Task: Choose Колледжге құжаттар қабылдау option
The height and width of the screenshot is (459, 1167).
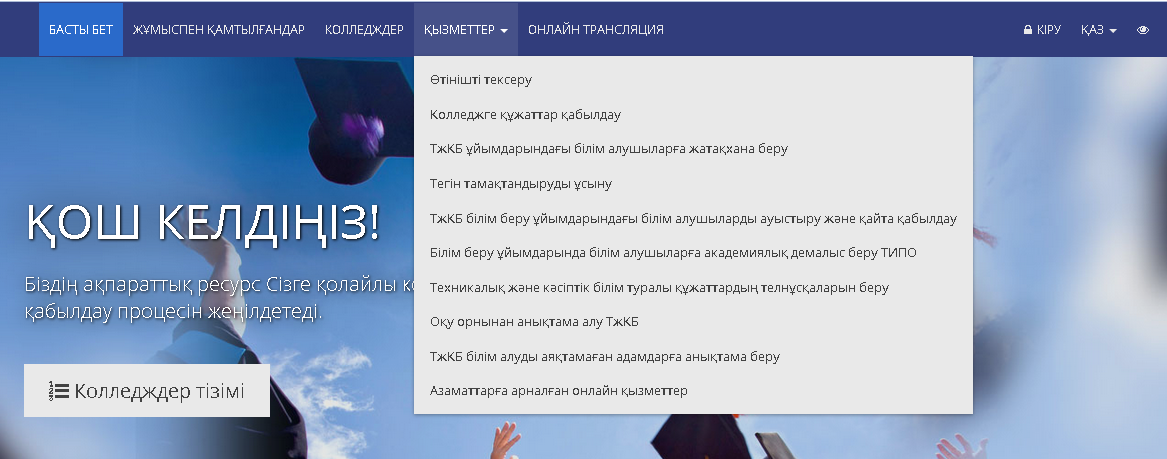Action: [x=525, y=115]
